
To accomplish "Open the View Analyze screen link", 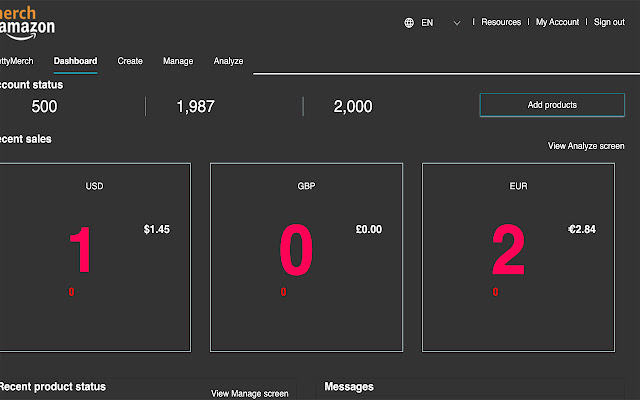I will (586, 146).
